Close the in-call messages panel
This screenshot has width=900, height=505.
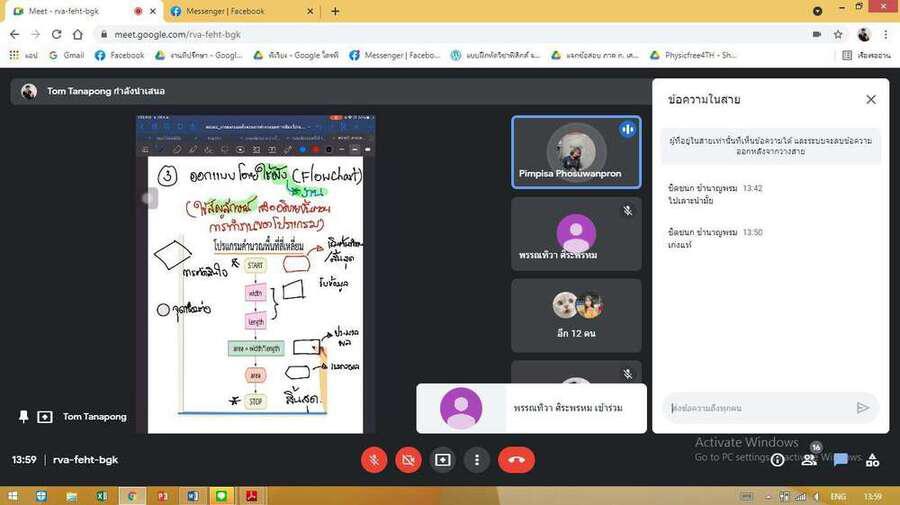(x=871, y=100)
